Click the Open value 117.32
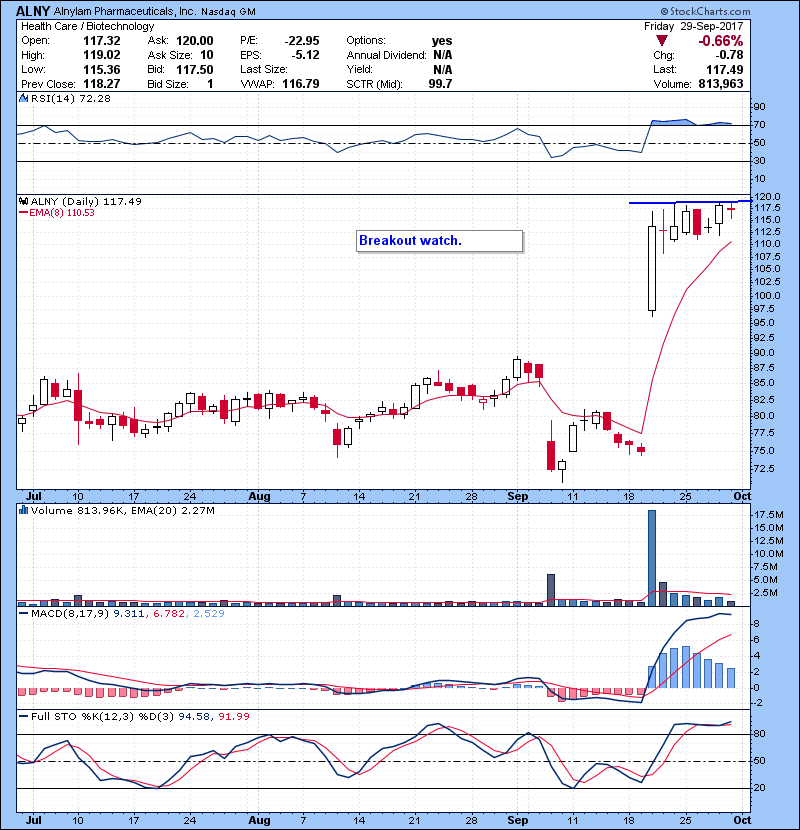Viewport: 800px width, 830px height. pos(102,41)
